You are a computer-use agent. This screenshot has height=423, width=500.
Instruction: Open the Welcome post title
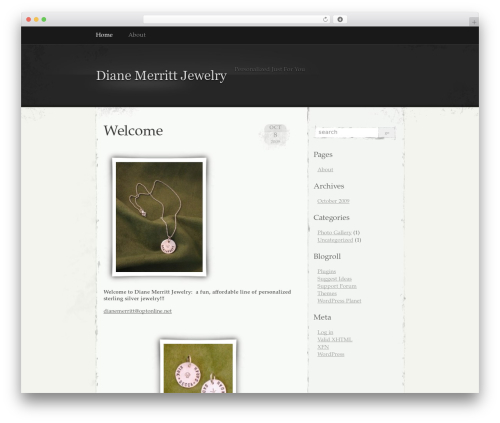click(133, 131)
